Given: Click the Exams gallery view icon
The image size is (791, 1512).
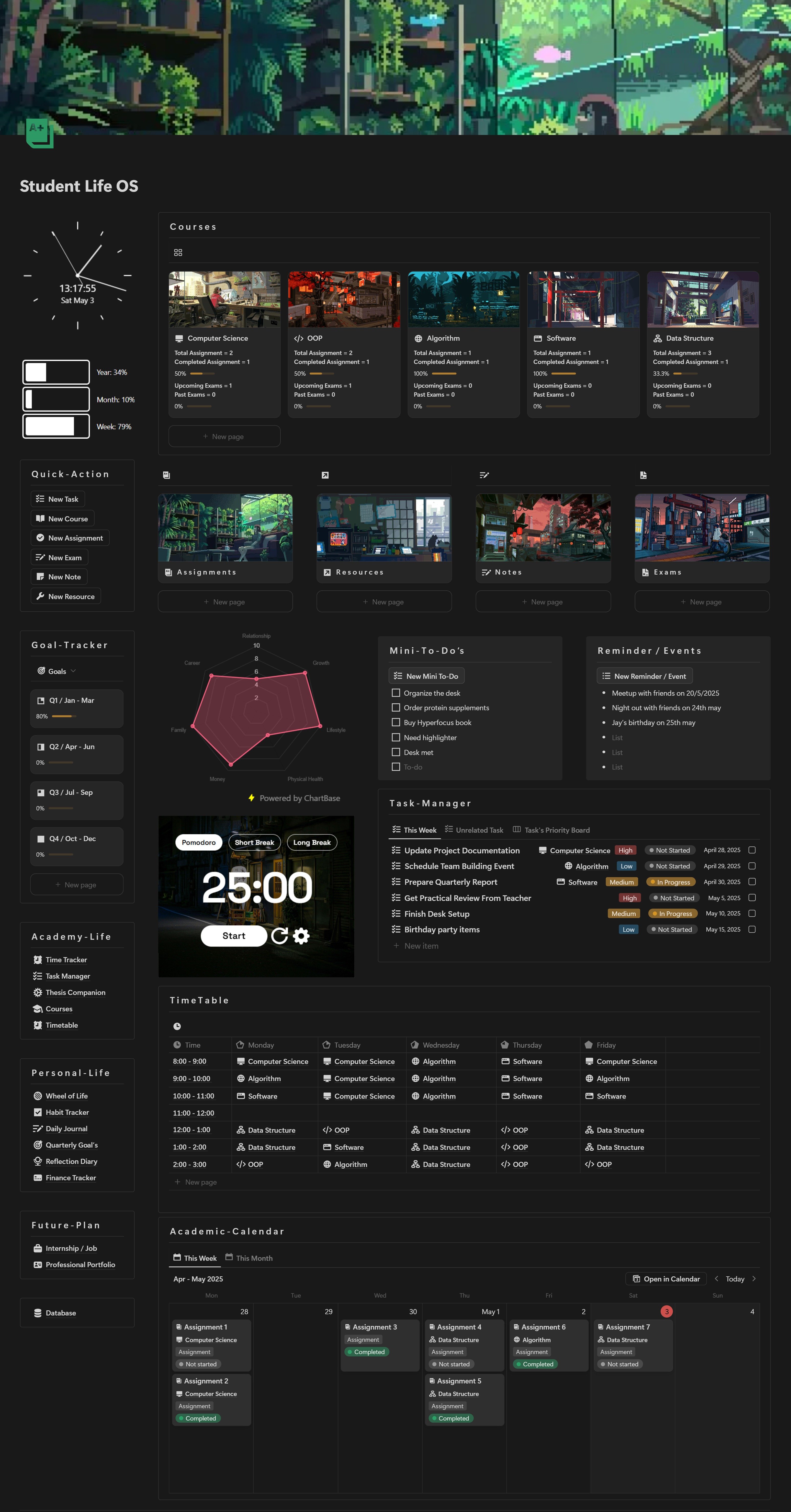Looking at the screenshot, I should [643, 475].
